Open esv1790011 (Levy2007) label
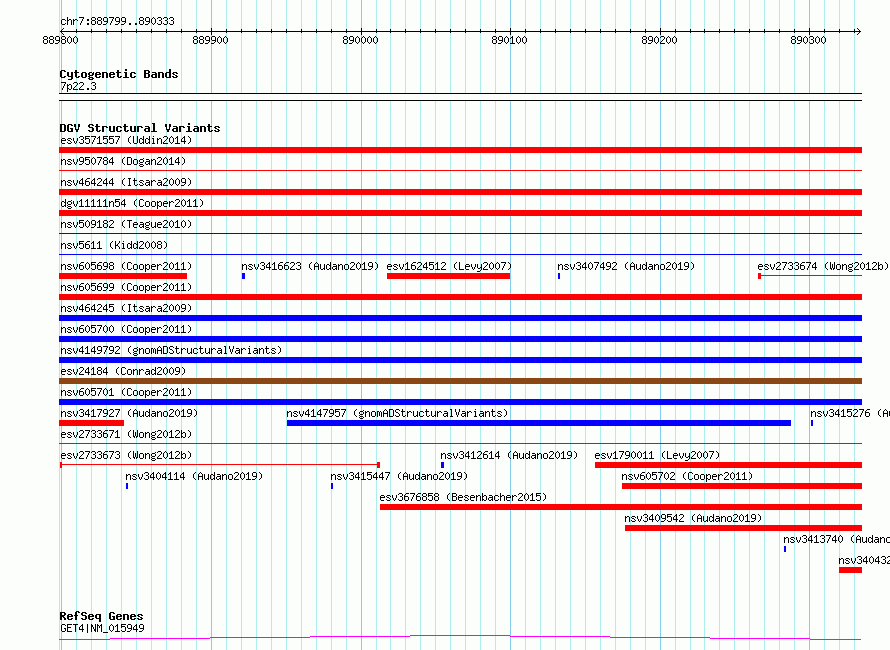Image resolution: width=890 pixels, height=650 pixels. pos(657,455)
